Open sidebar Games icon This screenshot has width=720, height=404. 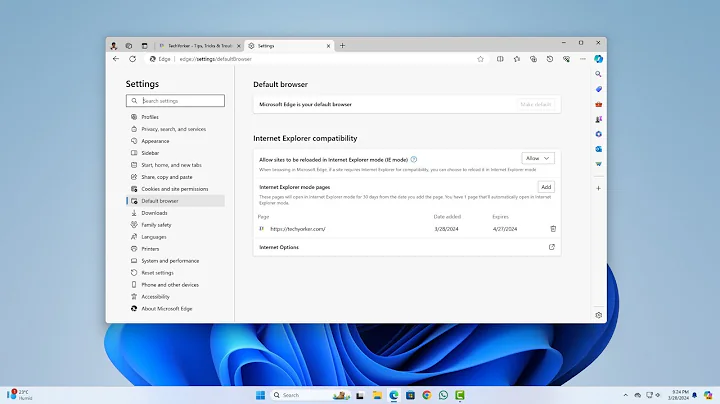(598, 119)
